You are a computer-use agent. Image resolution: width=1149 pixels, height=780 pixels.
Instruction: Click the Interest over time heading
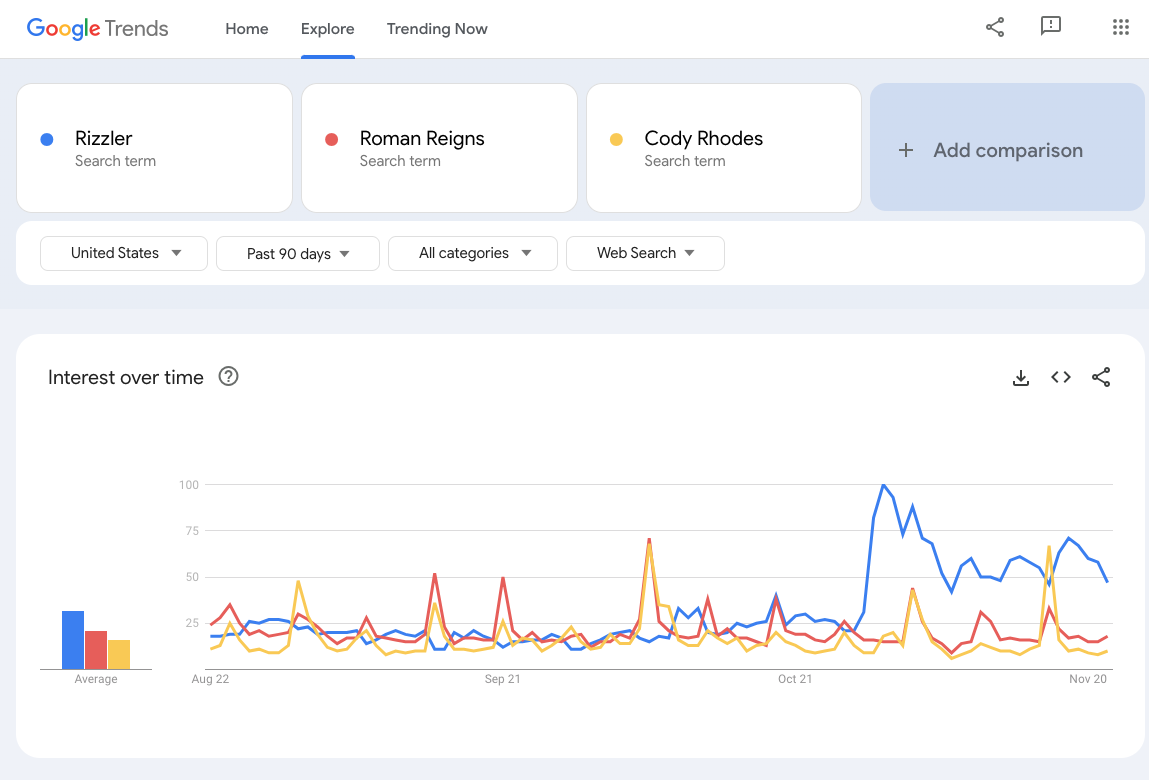point(126,378)
